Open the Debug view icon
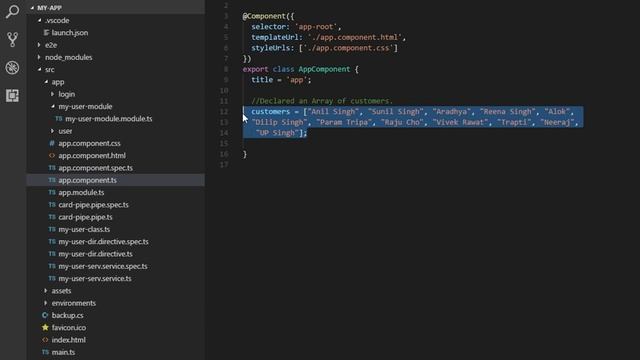Screen dimensions: 640x360 coord(12,67)
